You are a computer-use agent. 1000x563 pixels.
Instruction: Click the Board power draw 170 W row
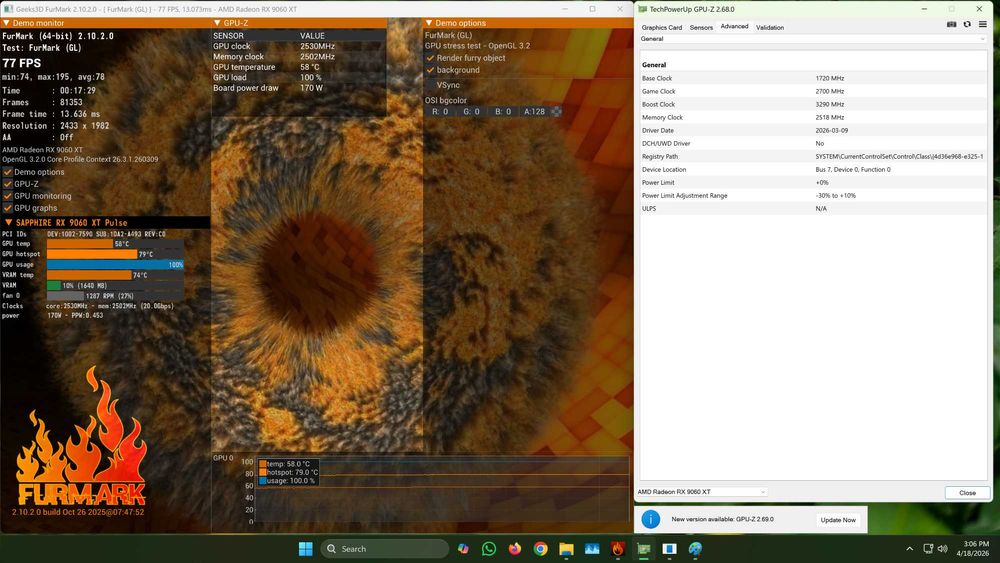point(298,88)
